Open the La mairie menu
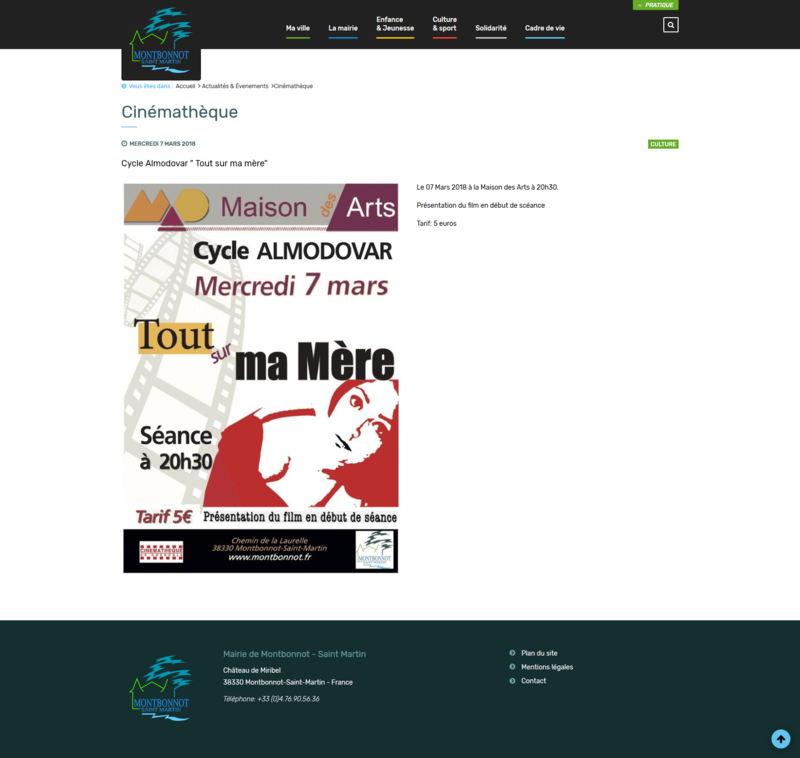The image size is (800, 758). click(343, 29)
